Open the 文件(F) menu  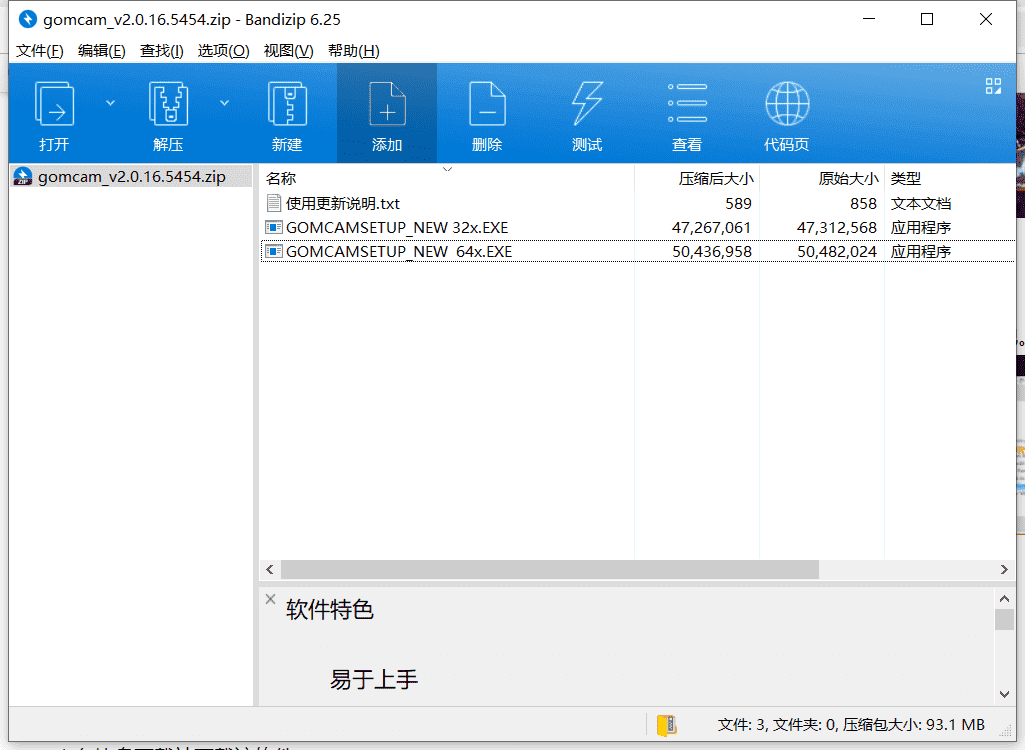40,51
